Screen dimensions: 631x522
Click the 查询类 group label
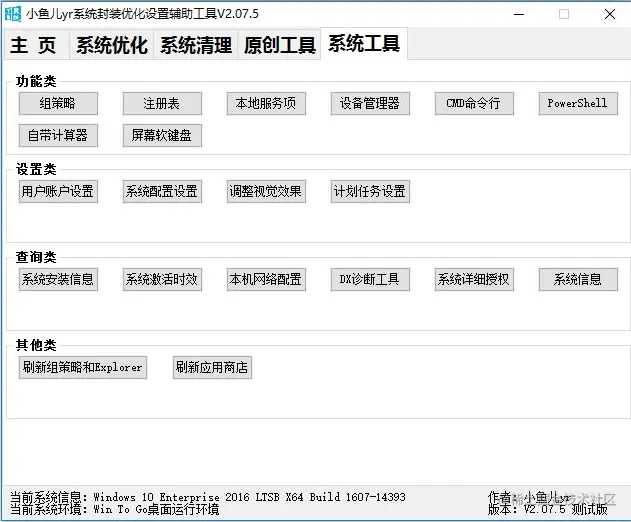(x=36, y=257)
